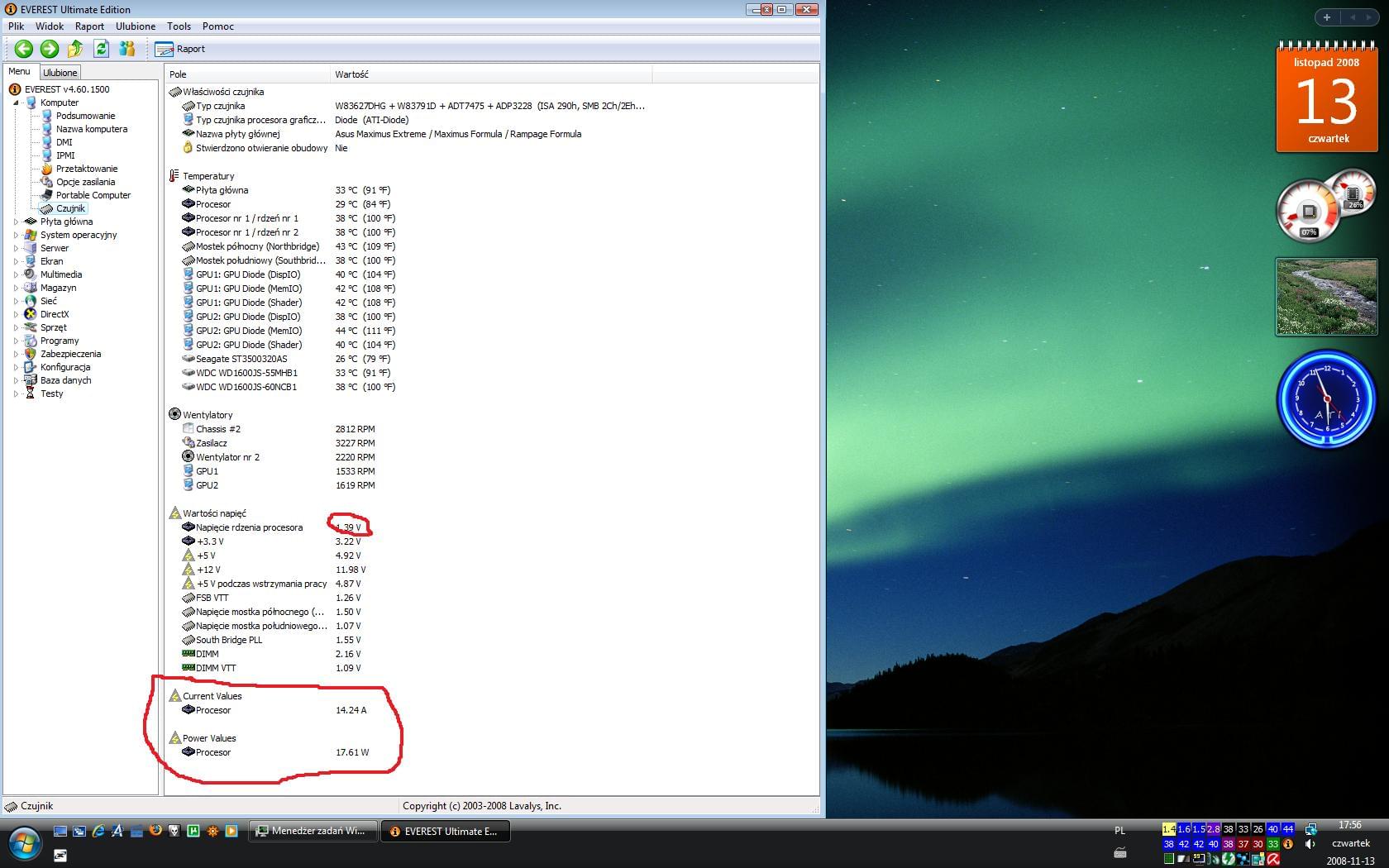Select the DIMM VTT voltage row

click(x=271, y=668)
